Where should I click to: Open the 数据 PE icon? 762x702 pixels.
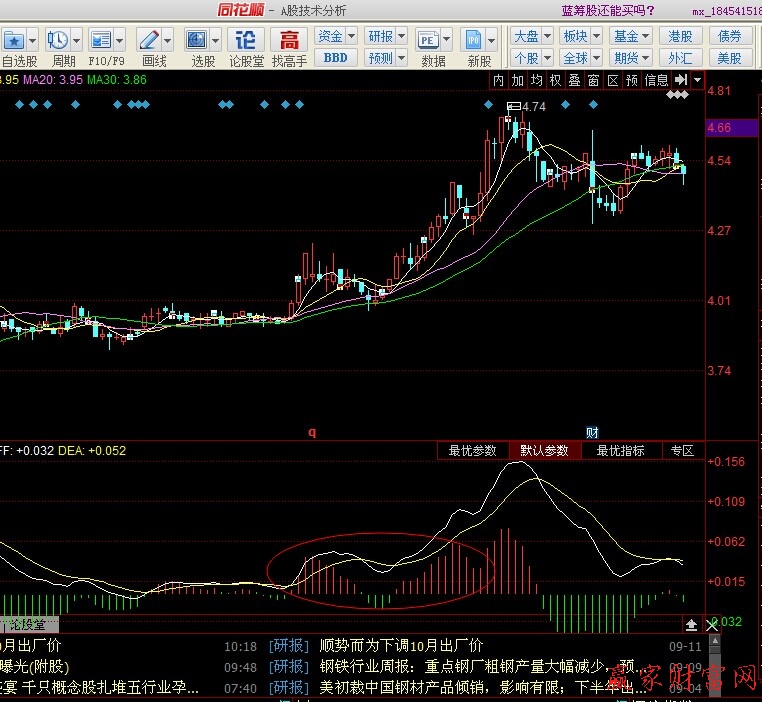click(x=428, y=40)
